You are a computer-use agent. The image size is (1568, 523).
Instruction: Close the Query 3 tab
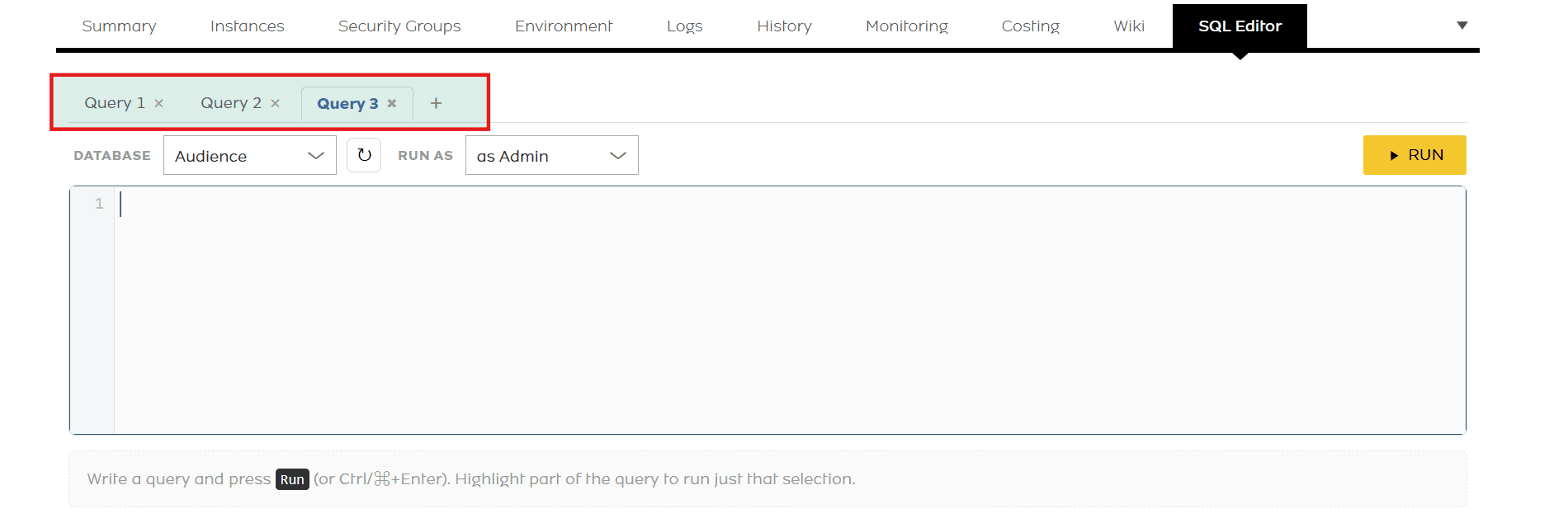tap(392, 103)
